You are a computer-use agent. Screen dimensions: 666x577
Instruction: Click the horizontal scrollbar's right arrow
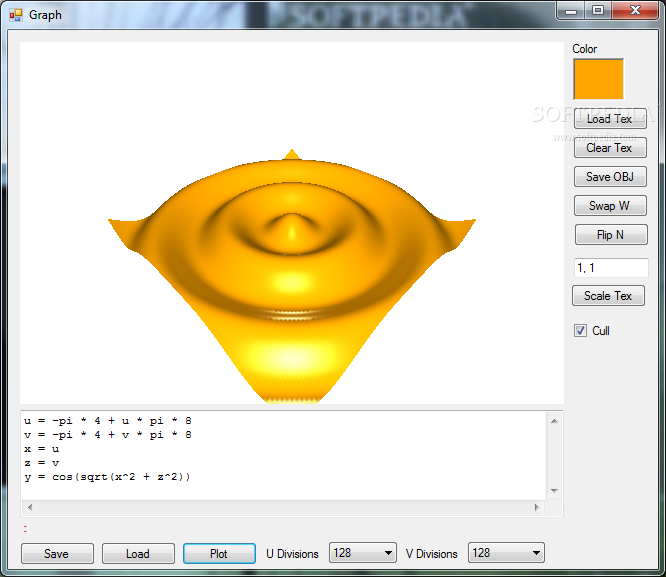[537, 507]
